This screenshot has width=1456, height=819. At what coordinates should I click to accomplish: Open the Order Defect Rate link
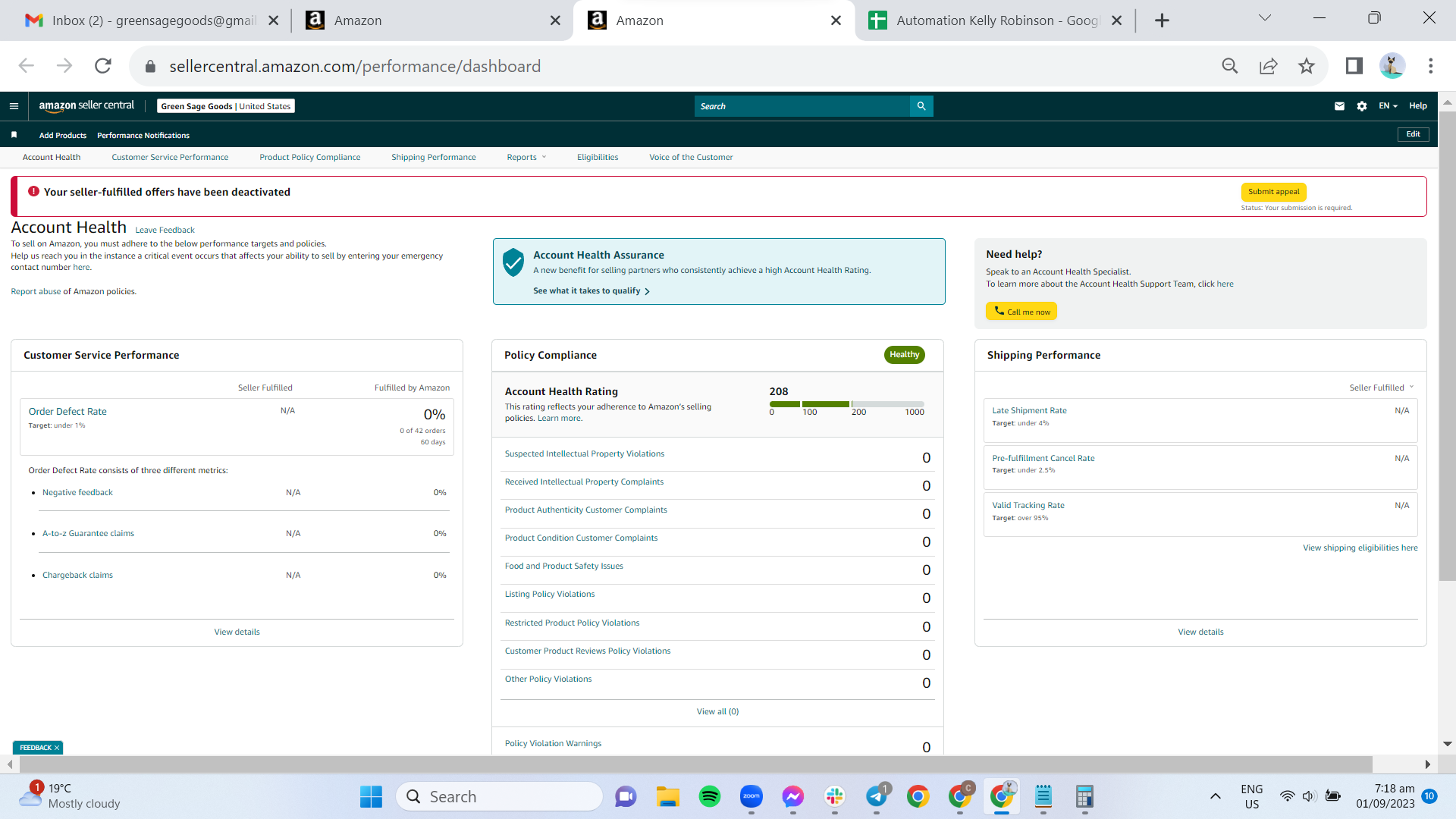point(67,412)
